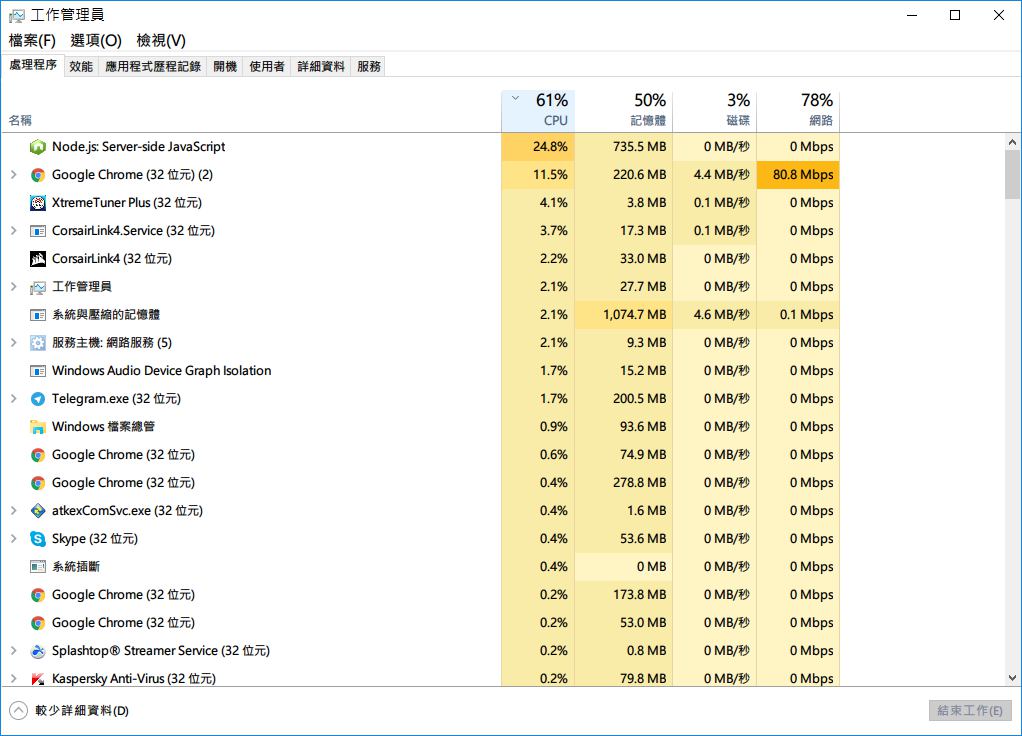Viewport: 1022px width, 736px height.
Task: Click the Skype process icon
Action: pos(38,539)
